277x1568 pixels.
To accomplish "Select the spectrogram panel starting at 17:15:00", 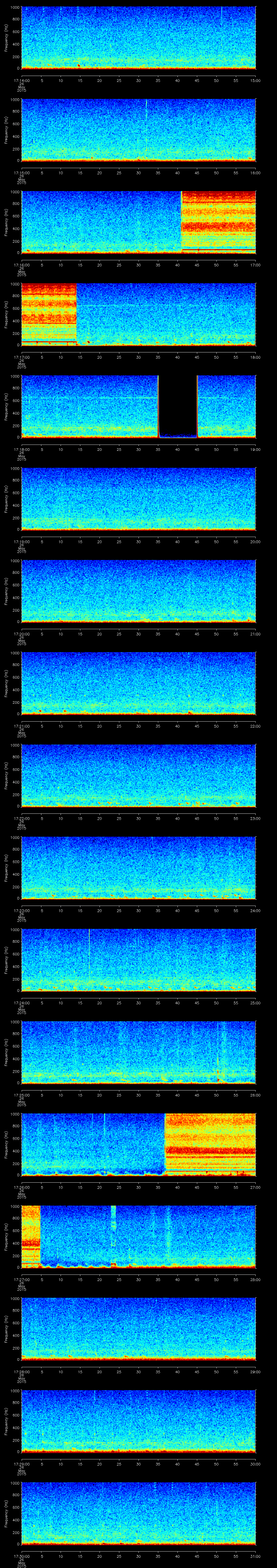I will coord(138,130).
